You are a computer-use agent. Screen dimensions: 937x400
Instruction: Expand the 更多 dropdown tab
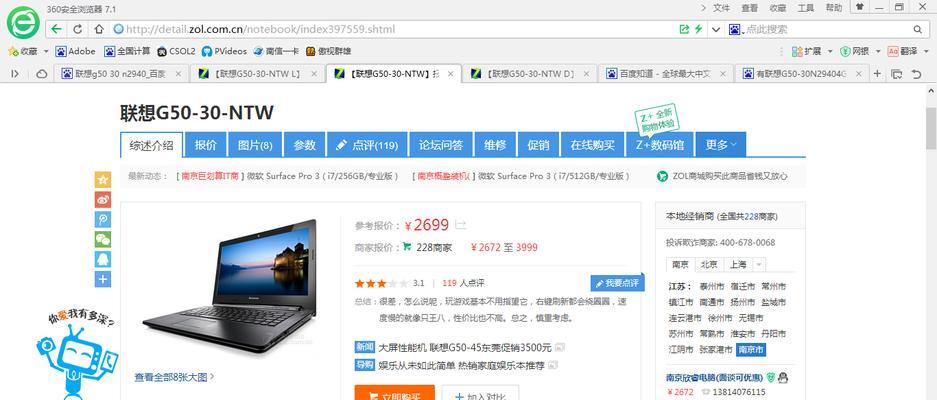[x=721, y=145]
